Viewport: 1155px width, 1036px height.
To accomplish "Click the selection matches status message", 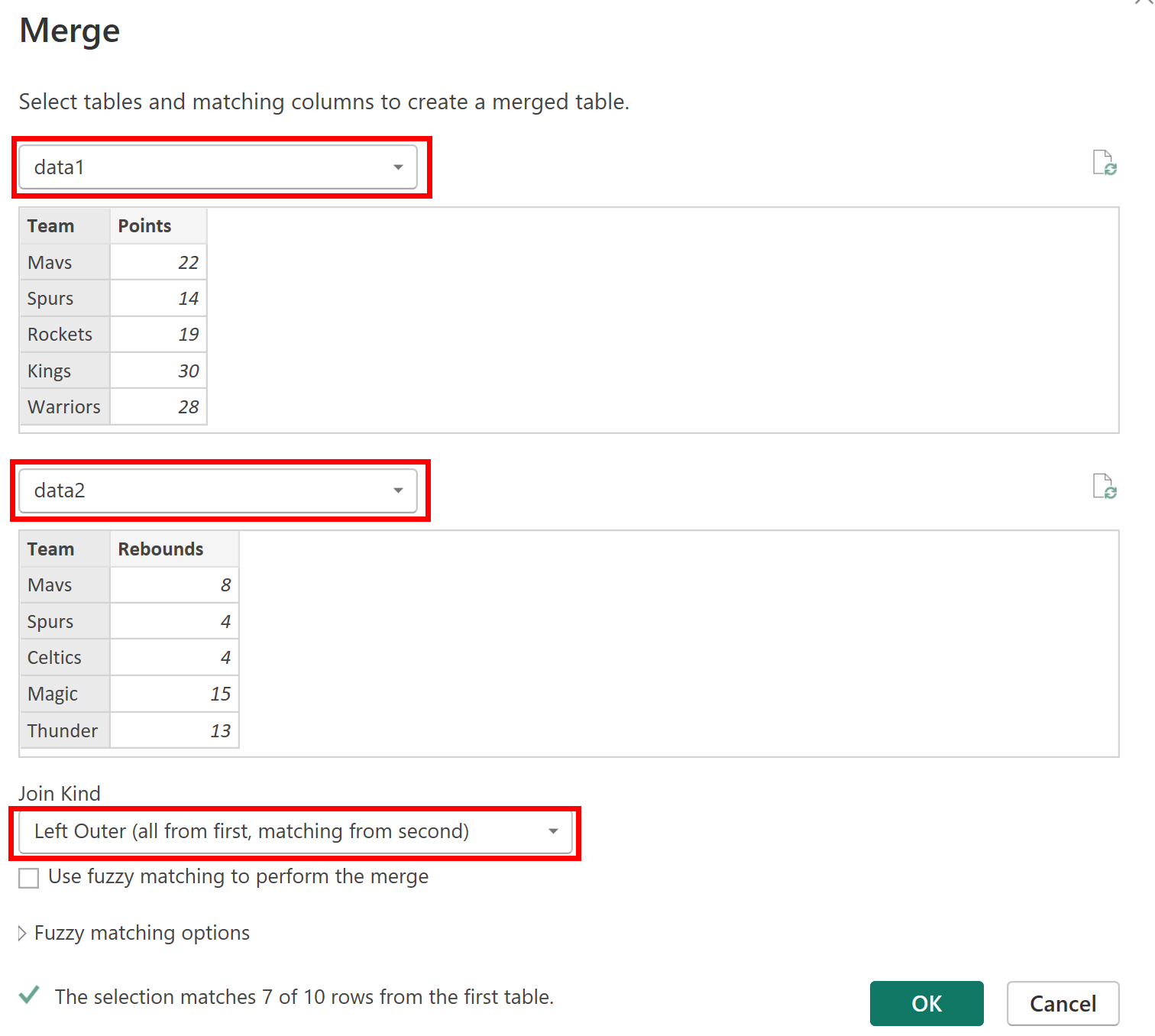I will [304, 997].
